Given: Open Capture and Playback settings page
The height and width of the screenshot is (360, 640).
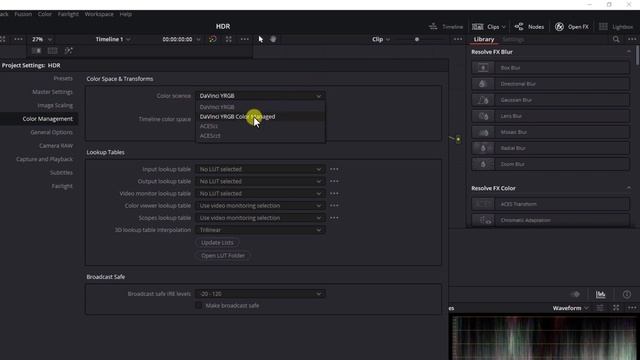Looking at the screenshot, I should (44, 159).
